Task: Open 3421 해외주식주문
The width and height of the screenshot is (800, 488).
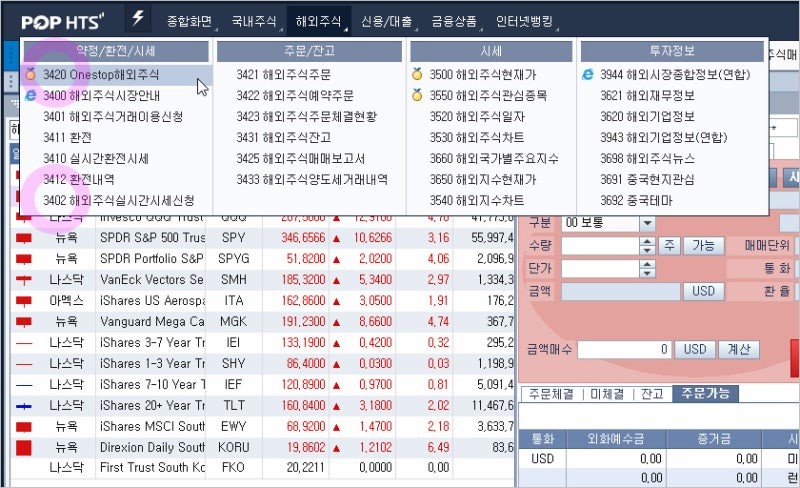Action: point(284,75)
